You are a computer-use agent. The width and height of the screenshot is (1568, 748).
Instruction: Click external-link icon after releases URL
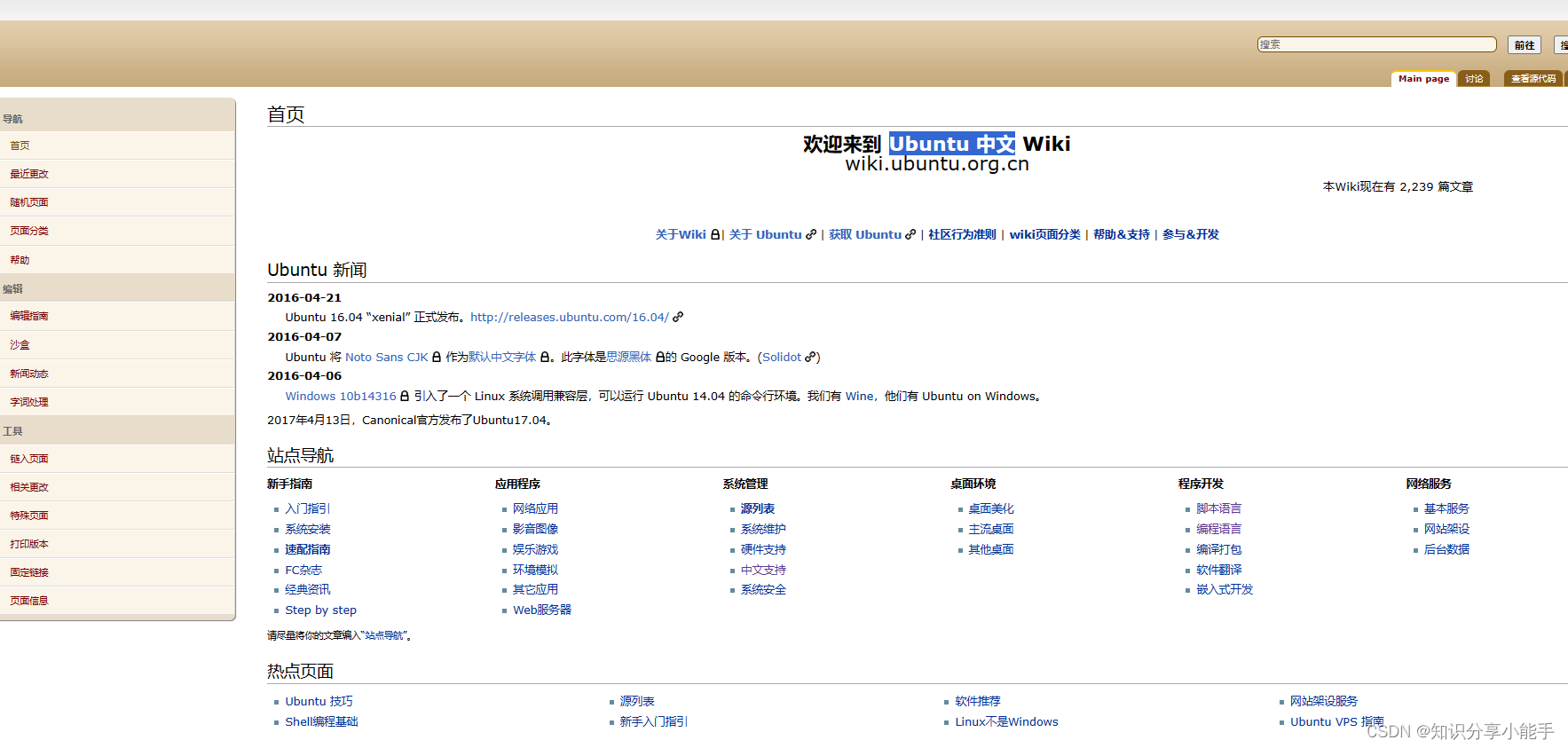pyautogui.click(x=678, y=317)
